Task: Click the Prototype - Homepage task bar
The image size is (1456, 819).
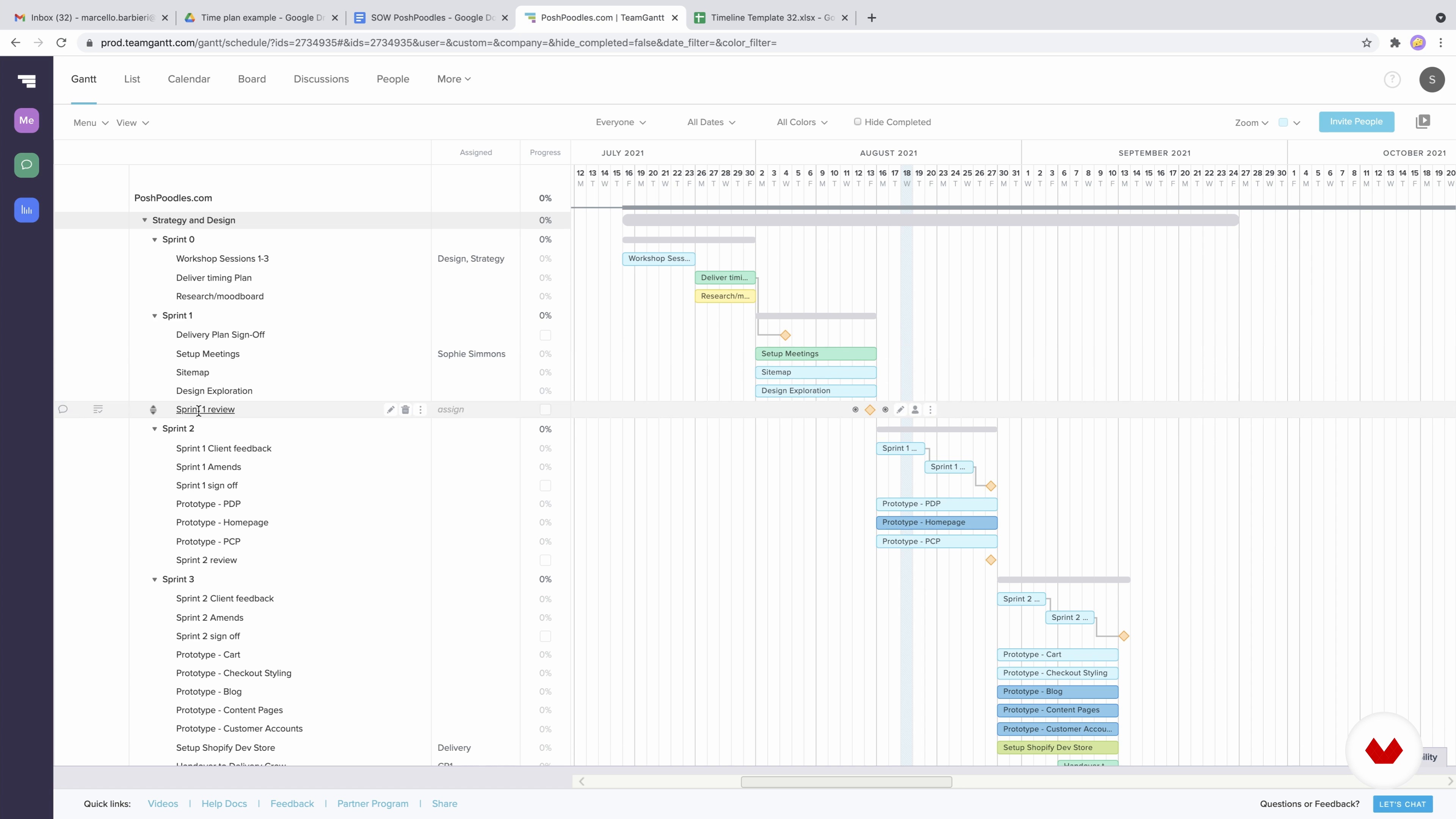Action: (937, 522)
